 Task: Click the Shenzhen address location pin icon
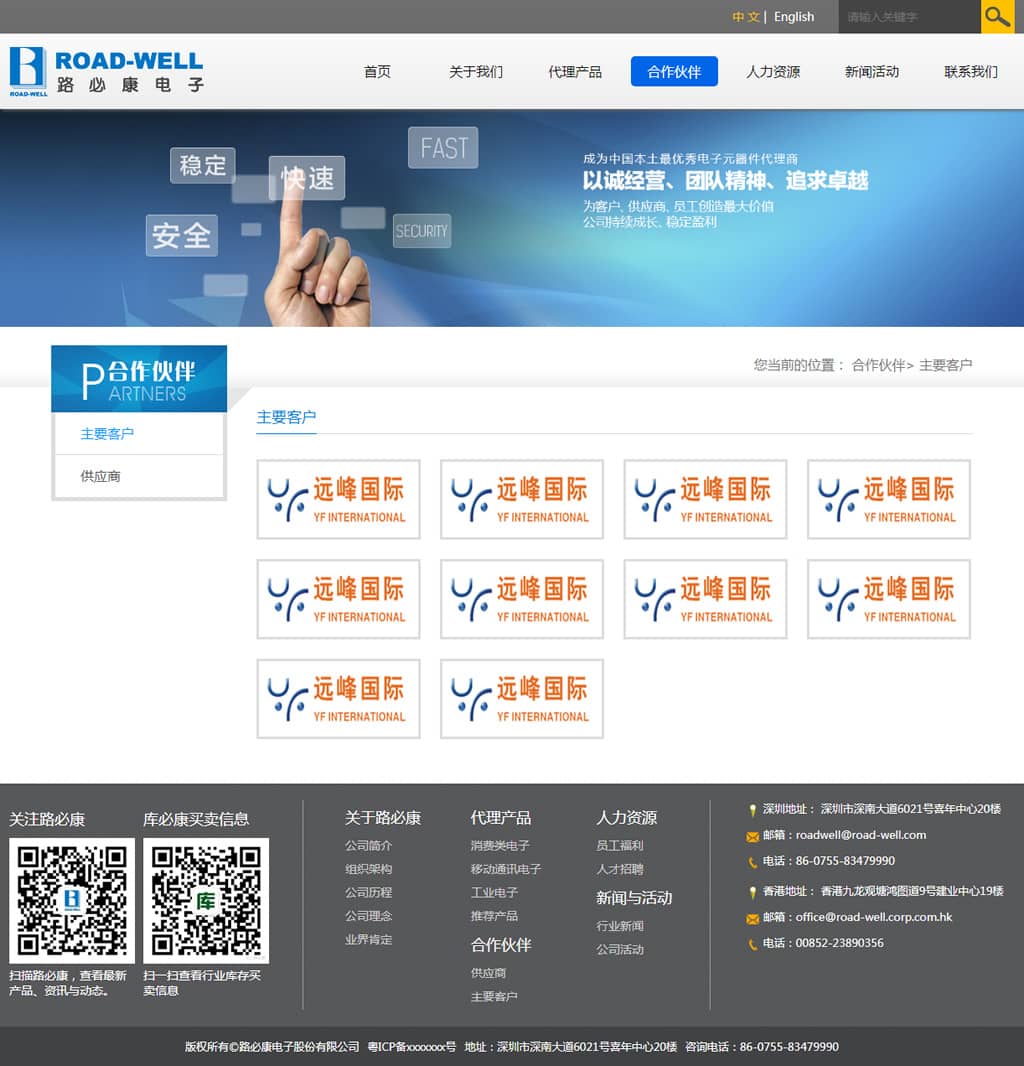pos(752,810)
